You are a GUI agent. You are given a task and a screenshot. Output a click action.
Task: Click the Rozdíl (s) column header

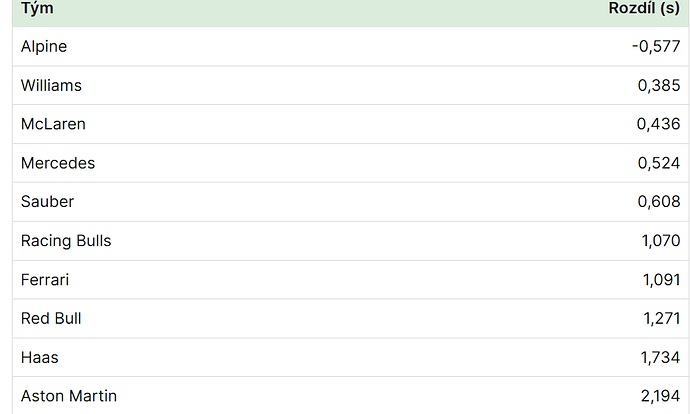tap(644, 8)
